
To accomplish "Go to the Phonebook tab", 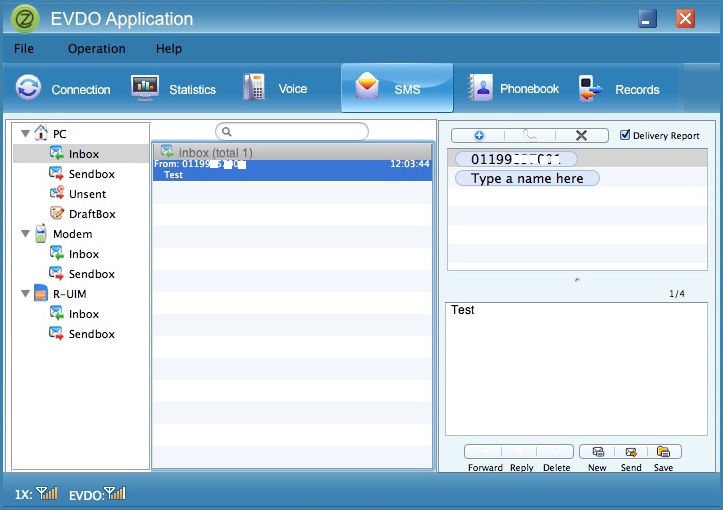I will point(513,88).
